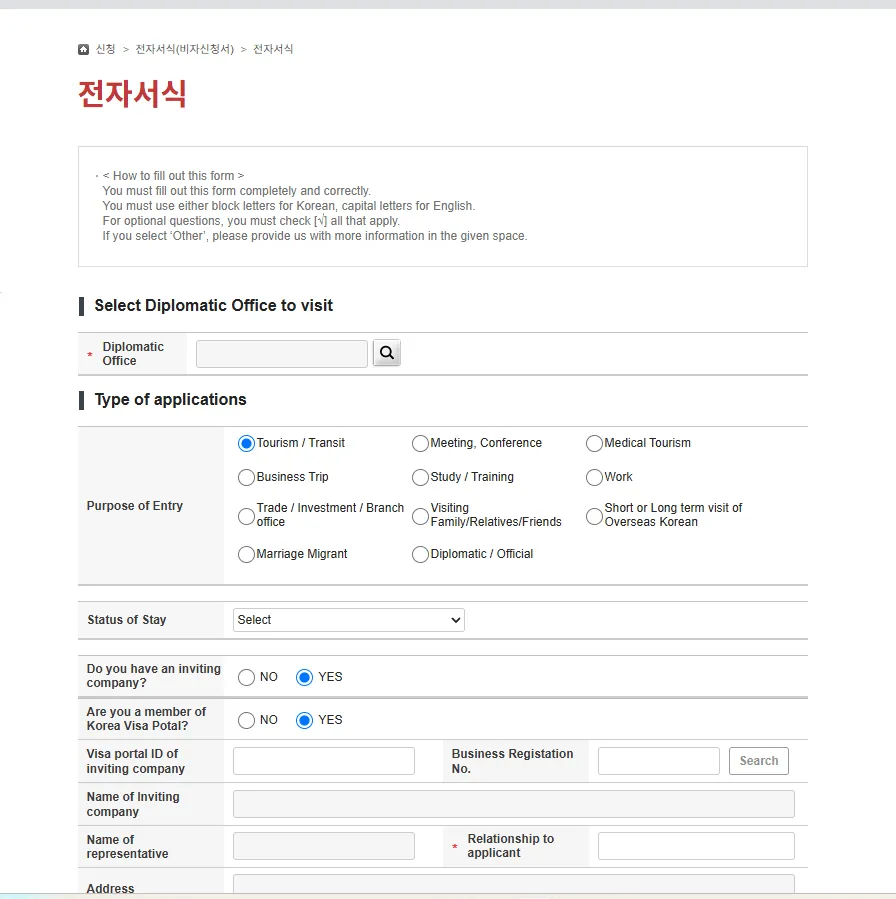
Task: Choose Visiting Family/Relatives/Friends option
Action: tap(420, 516)
